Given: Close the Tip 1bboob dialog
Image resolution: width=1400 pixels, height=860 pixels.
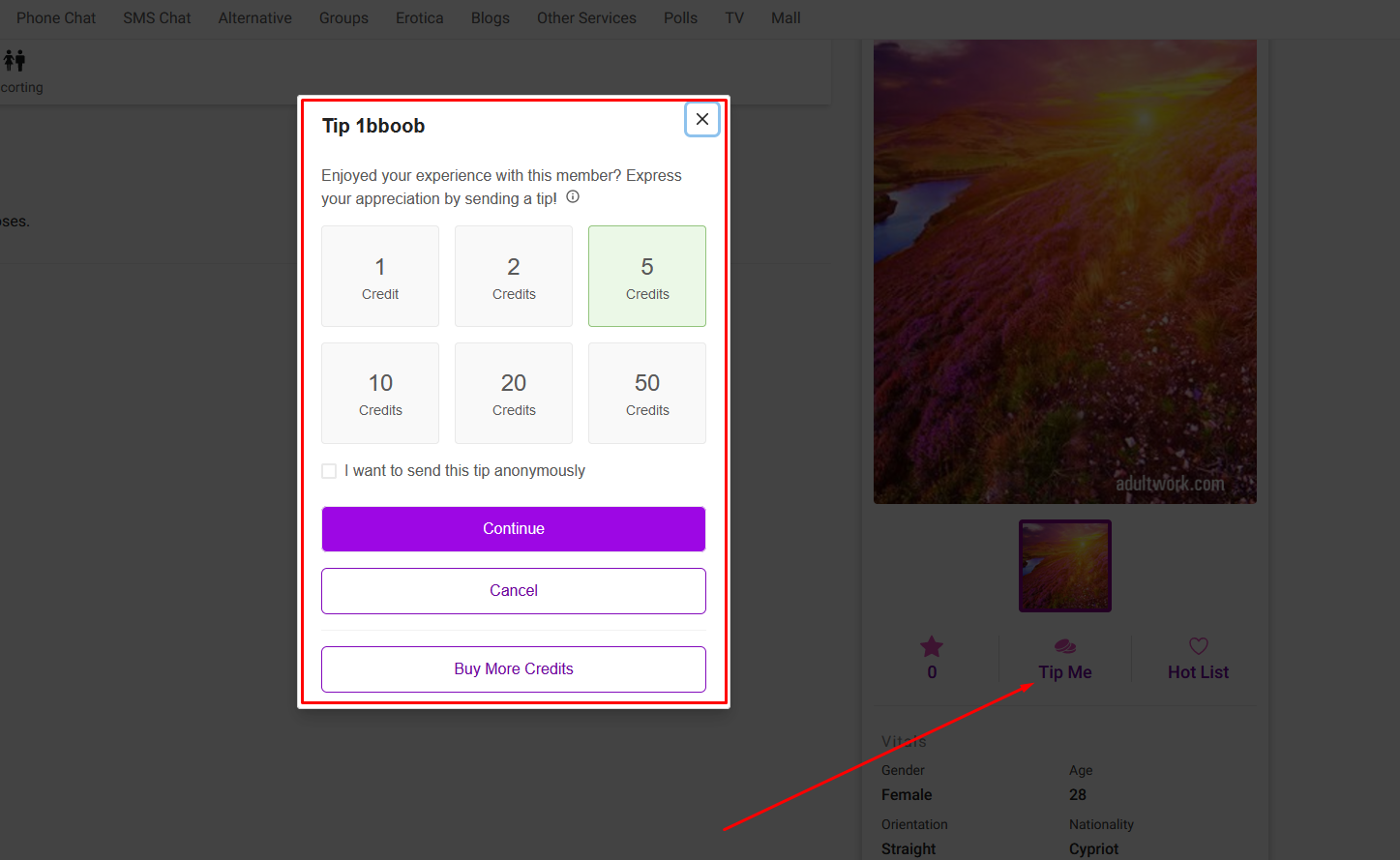Looking at the screenshot, I should [702, 119].
